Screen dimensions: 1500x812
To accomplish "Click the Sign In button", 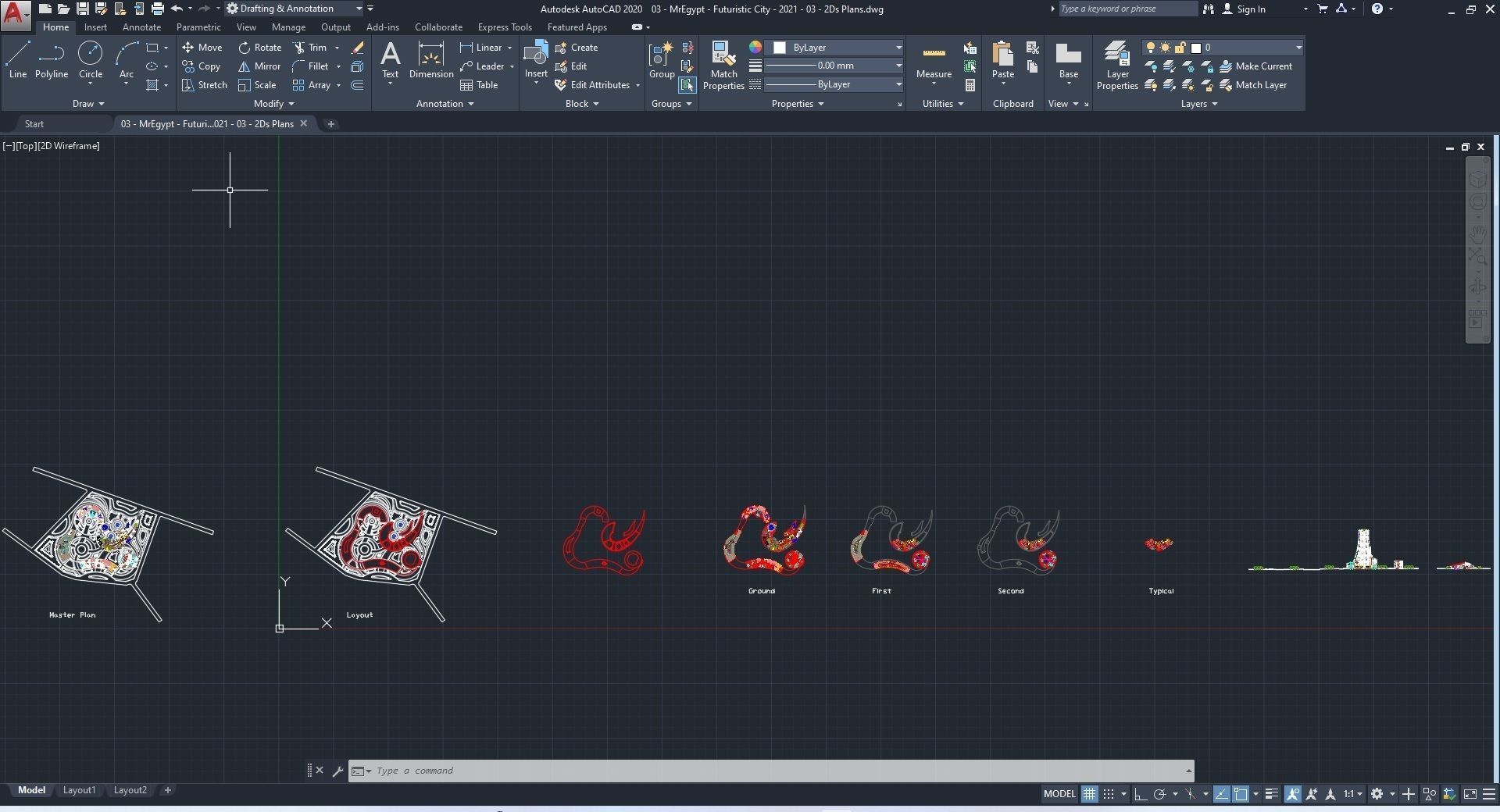I will pos(1244,9).
